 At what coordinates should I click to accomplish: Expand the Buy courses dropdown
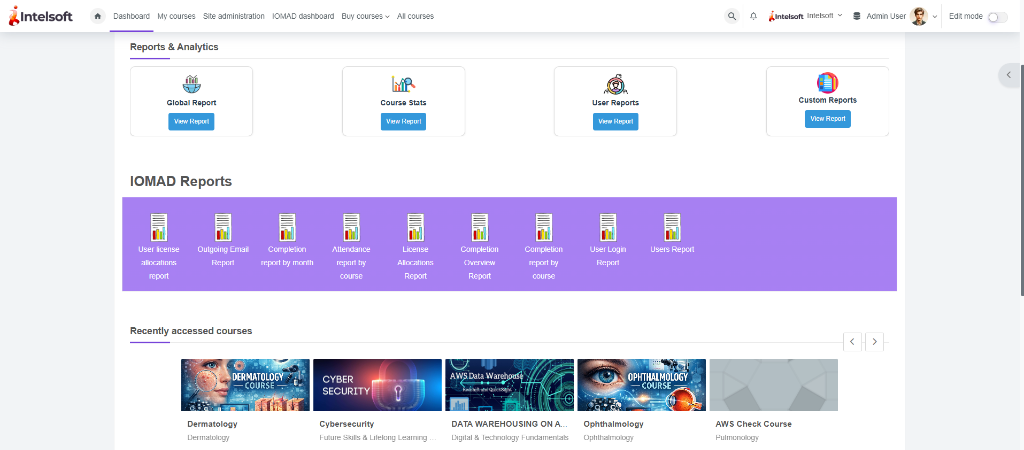[x=365, y=16]
